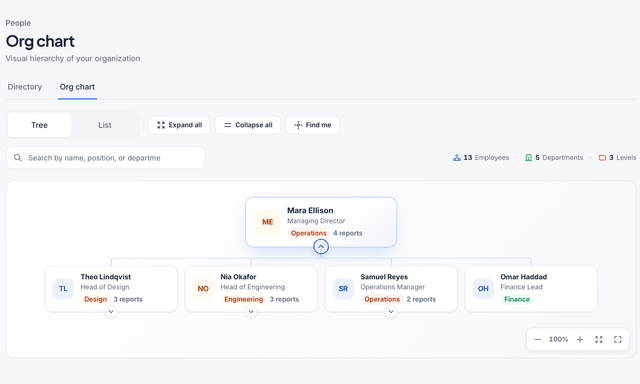The image size is (640, 384).
Task: Click the SR avatar of Samuel Reyes
Action: (343, 289)
